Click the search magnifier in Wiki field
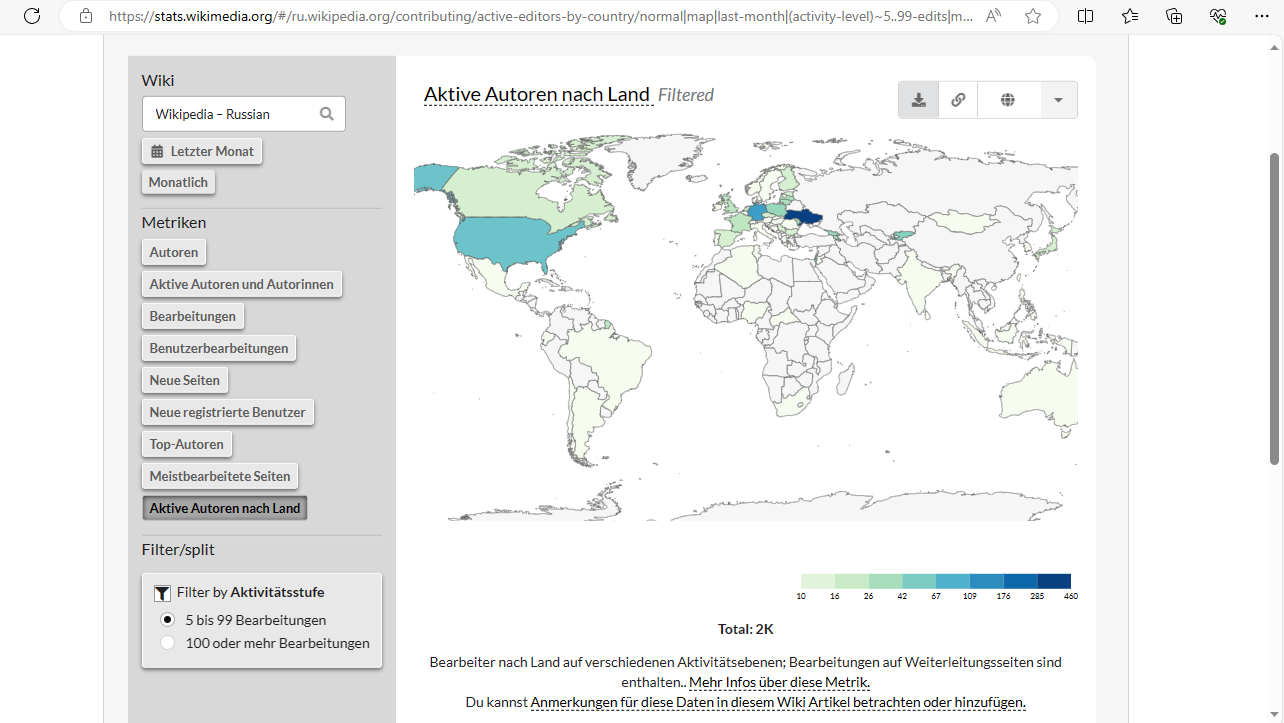The width and height of the screenshot is (1284, 723). click(327, 114)
